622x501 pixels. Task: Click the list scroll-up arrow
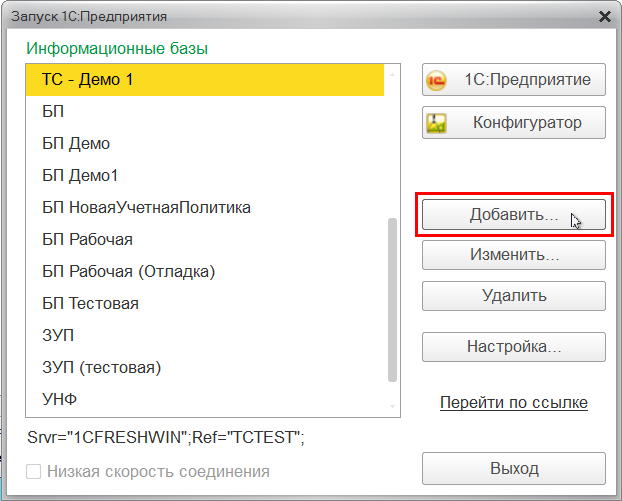pos(392,74)
